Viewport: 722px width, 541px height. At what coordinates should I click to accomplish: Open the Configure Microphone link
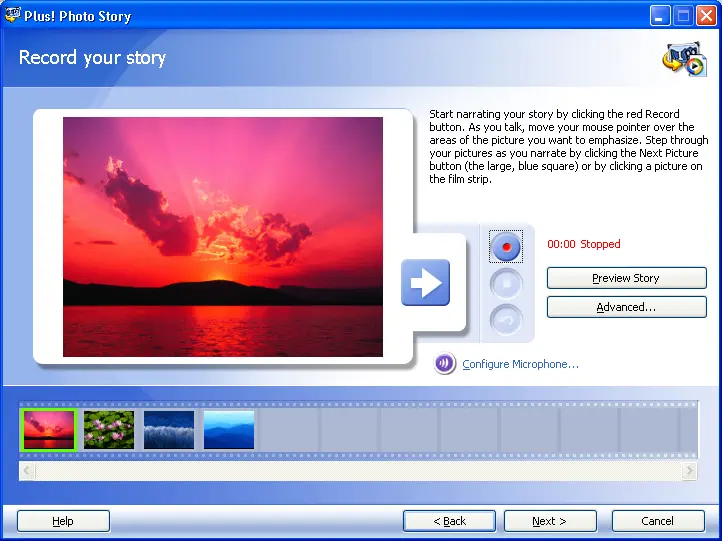(520, 365)
